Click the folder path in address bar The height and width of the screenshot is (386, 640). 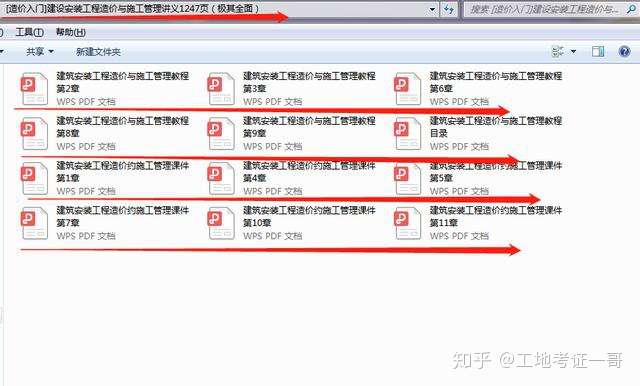132,8
